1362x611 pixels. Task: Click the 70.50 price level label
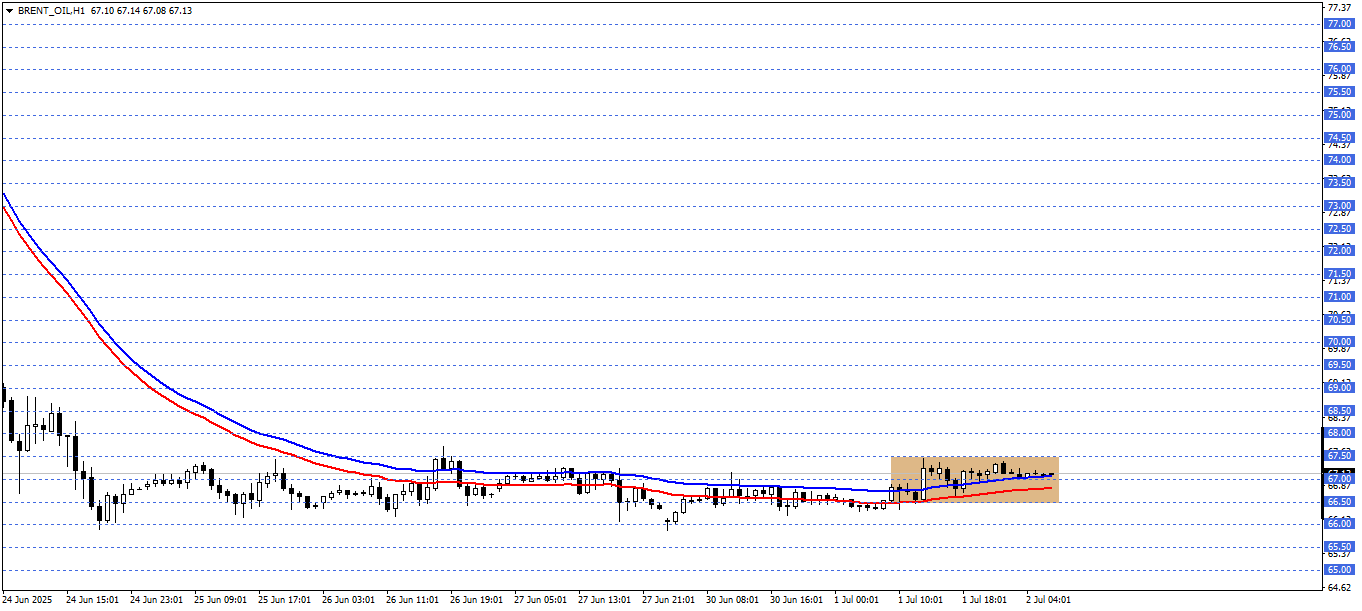click(1339, 320)
